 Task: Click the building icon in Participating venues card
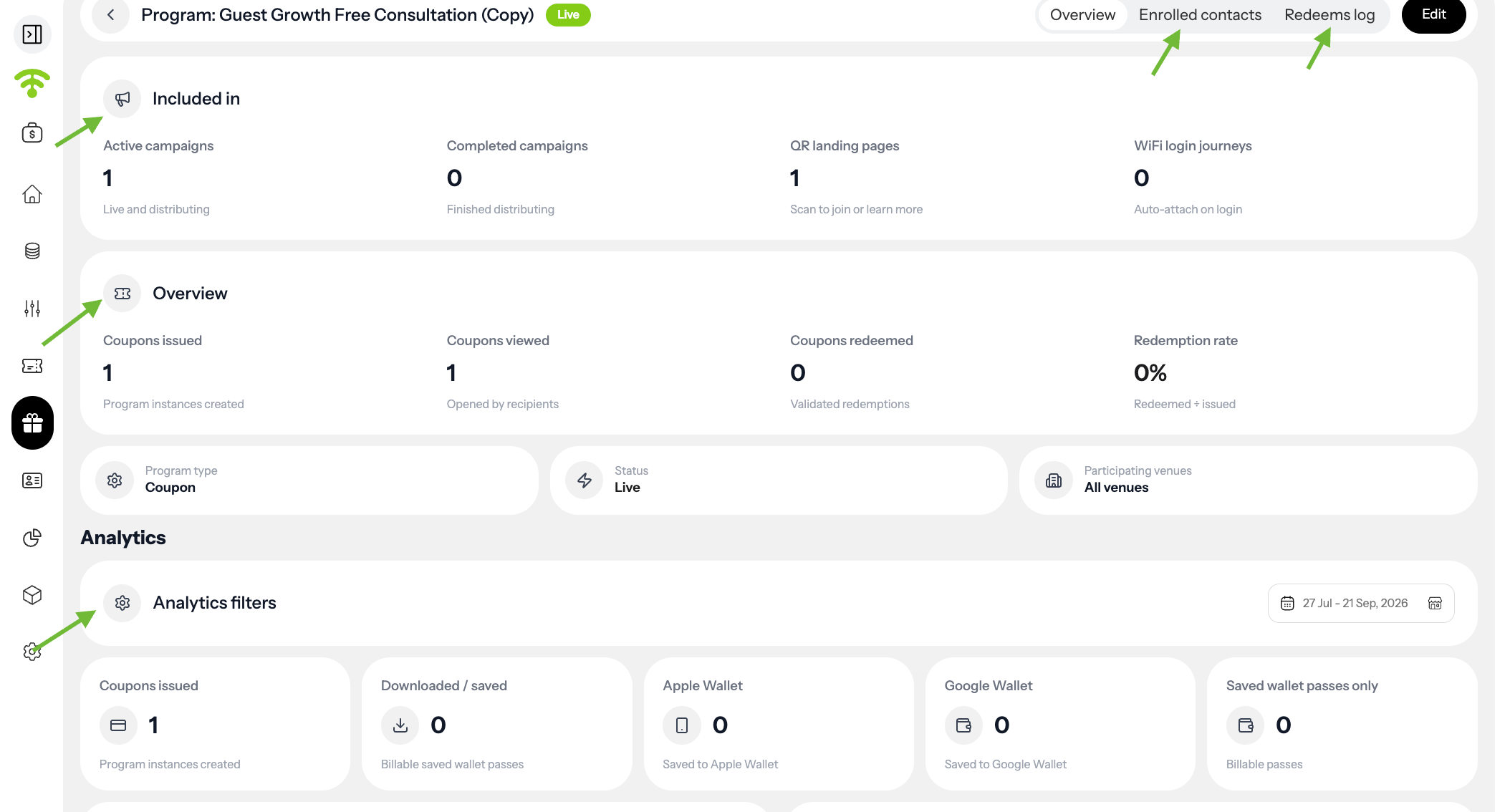pos(1054,480)
